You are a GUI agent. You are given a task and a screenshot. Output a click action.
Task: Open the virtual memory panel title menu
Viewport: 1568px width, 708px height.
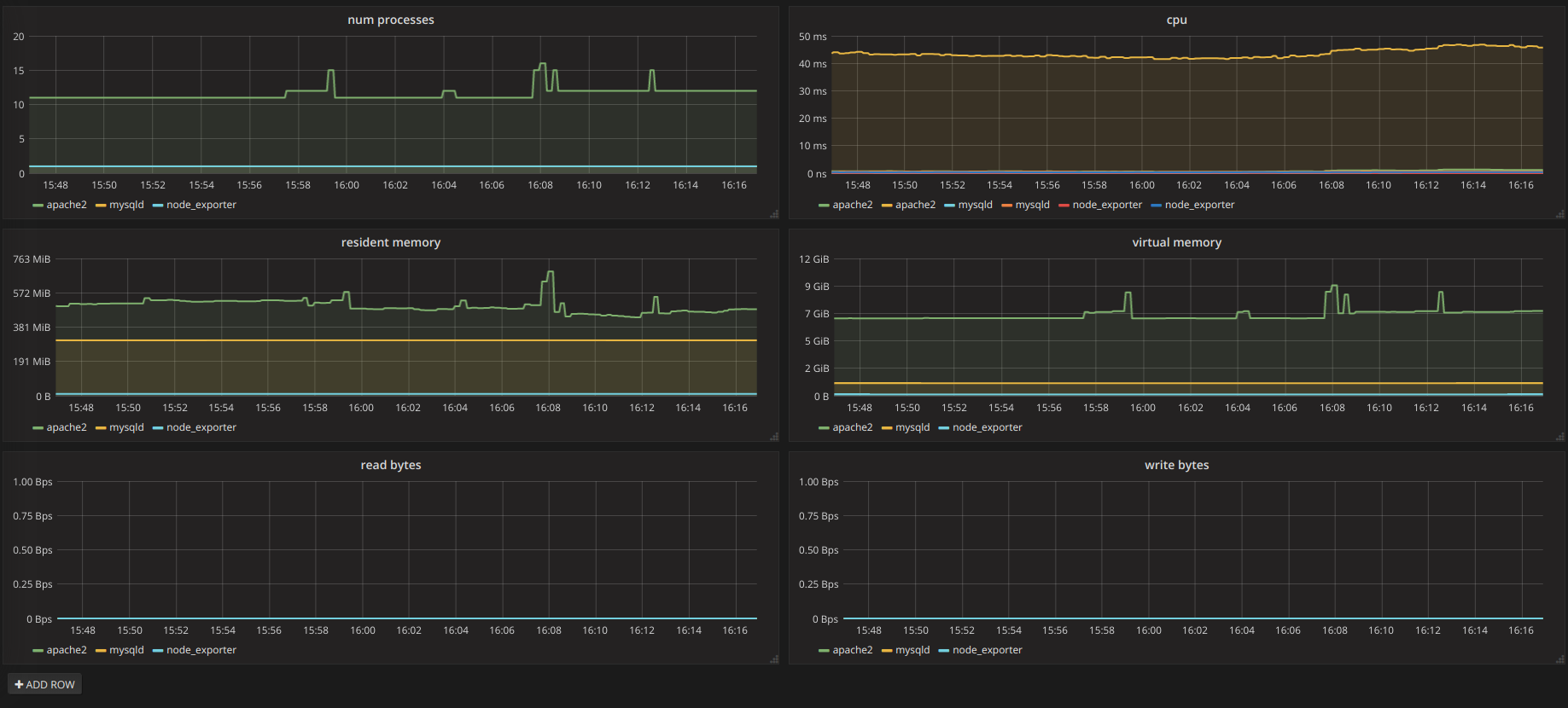pyautogui.click(x=1176, y=242)
